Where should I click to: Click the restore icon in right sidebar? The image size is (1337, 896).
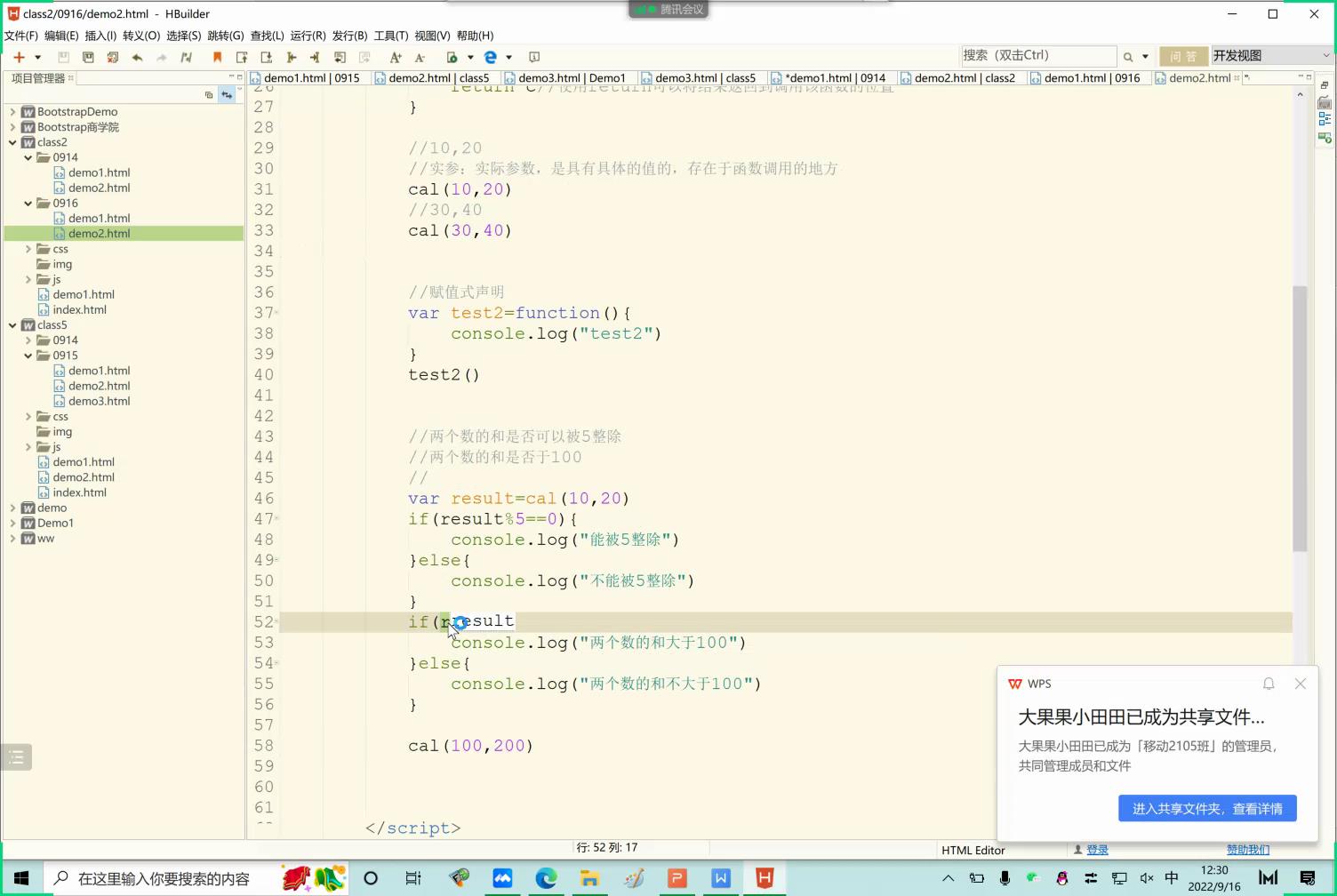[x=1325, y=85]
